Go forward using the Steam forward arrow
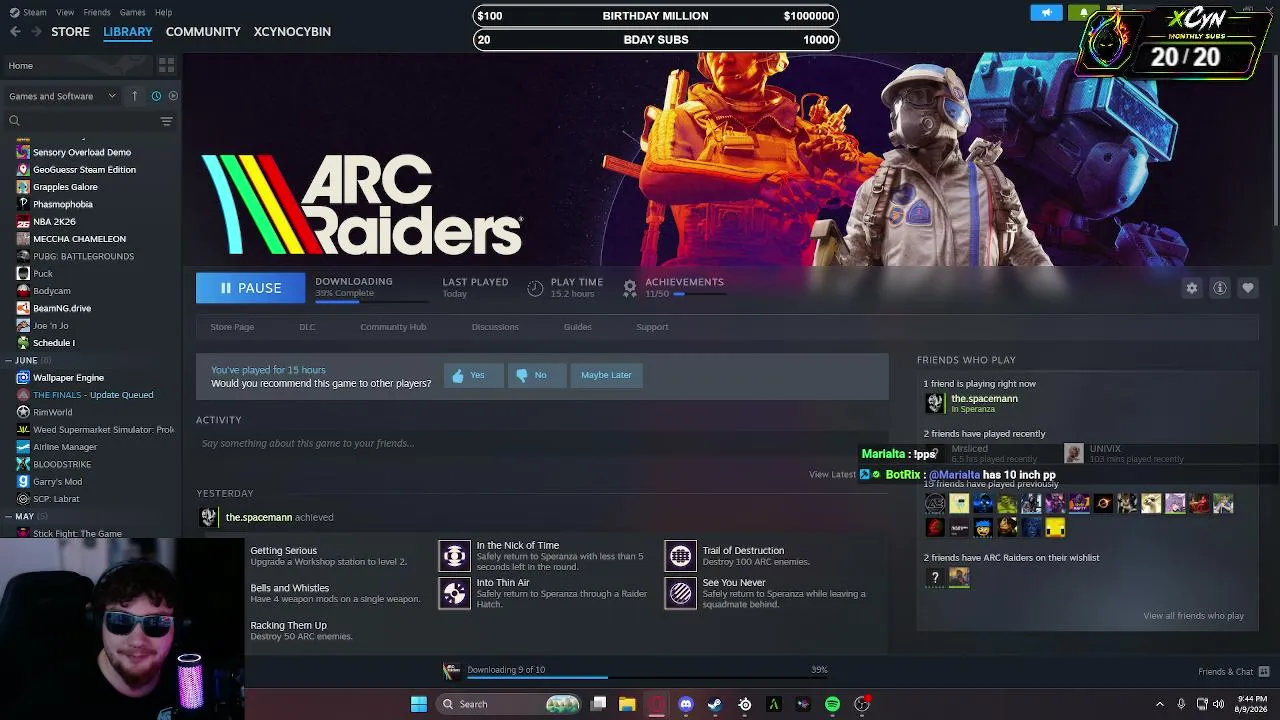 click(35, 32)
